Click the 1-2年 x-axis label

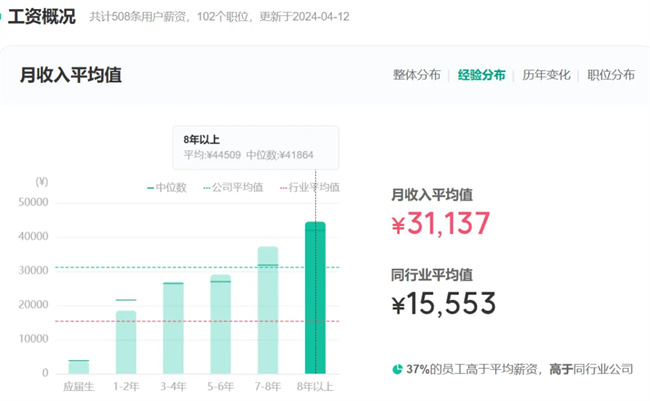tap(126, 386)
